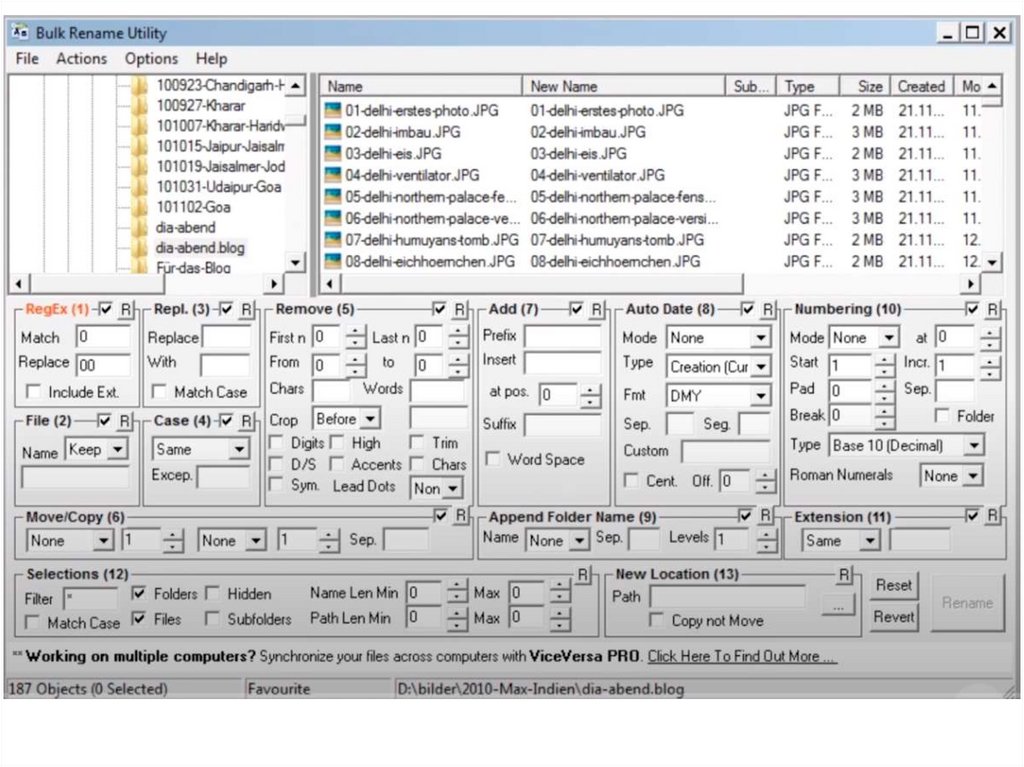The image size is (1024, 767).
Task: Open the Auto Date Mode dropdown
Action: 760,338
